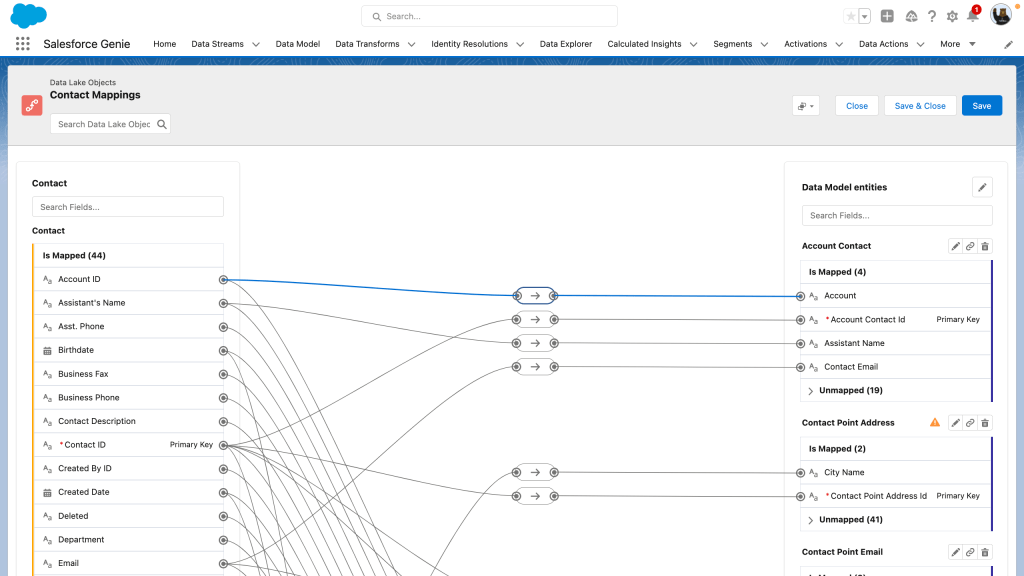Switch to the Data Explorer tab
The width and height of the screenshot is (1024, 576).
(565, 44)
